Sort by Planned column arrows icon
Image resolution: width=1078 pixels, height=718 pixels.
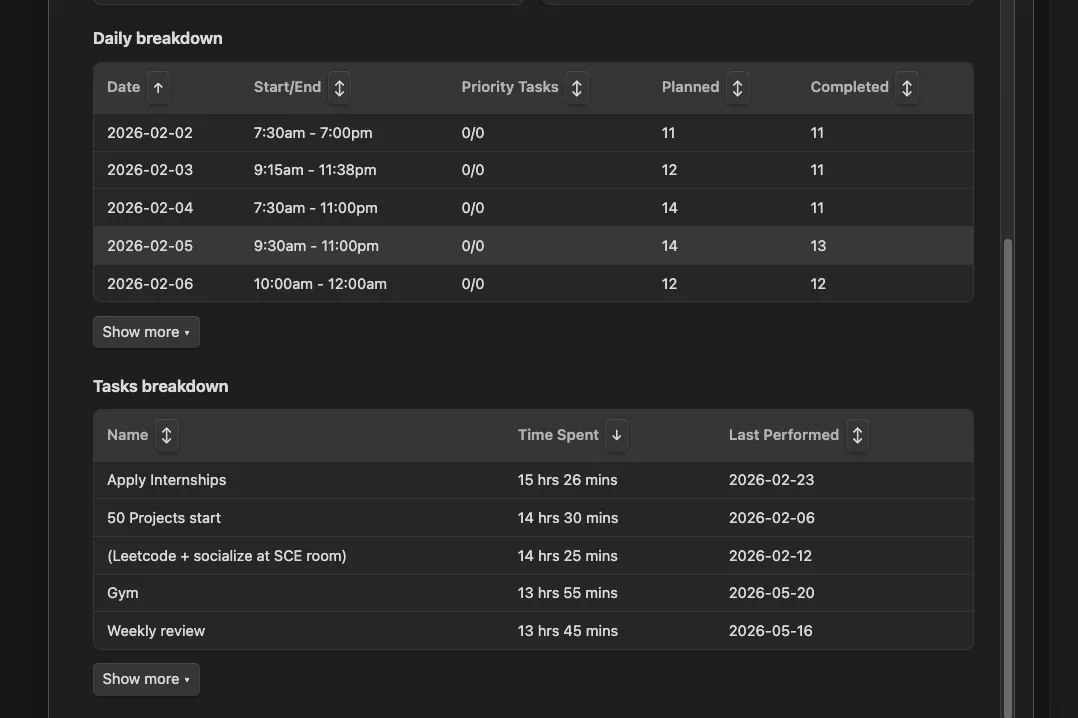(x=737, y=87)
